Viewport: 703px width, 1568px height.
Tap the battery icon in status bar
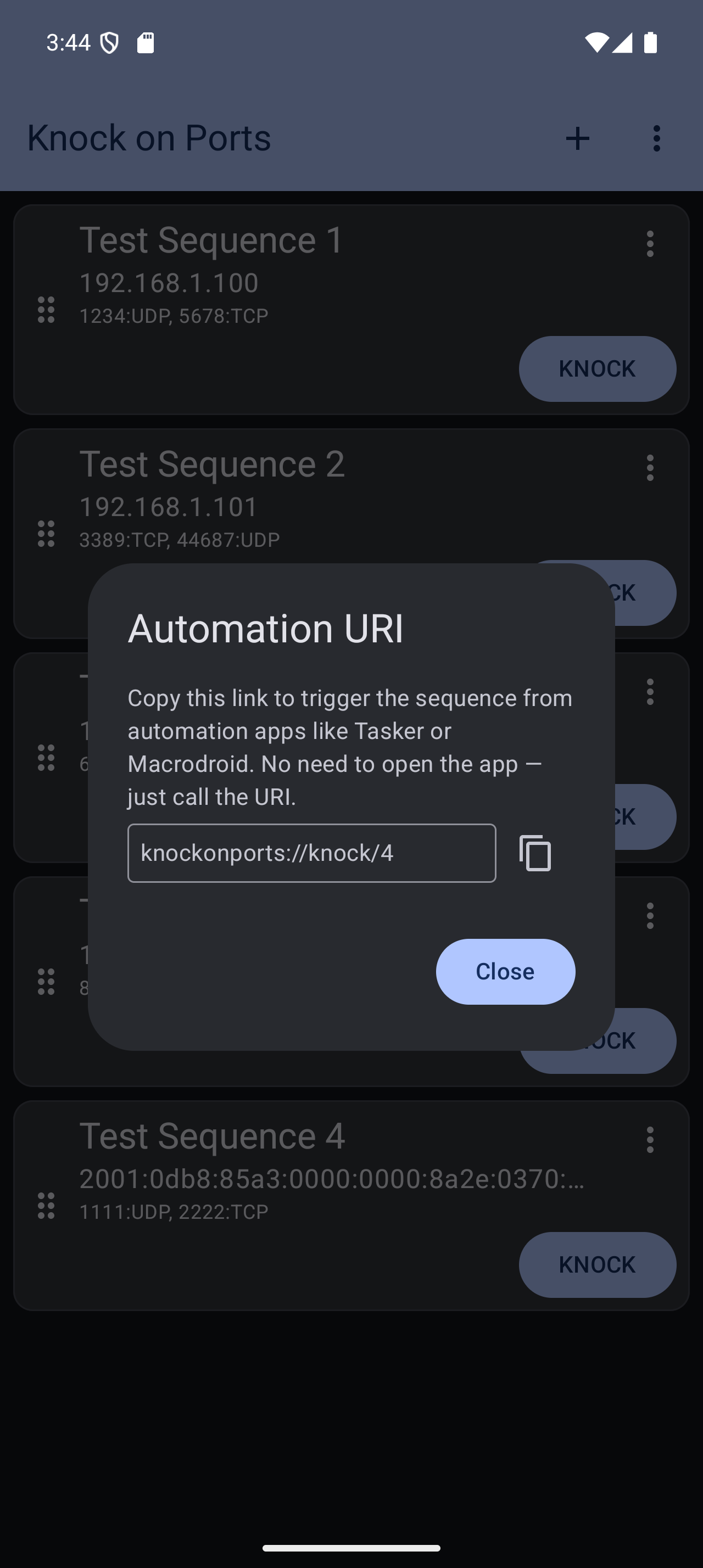coord(650,43)
